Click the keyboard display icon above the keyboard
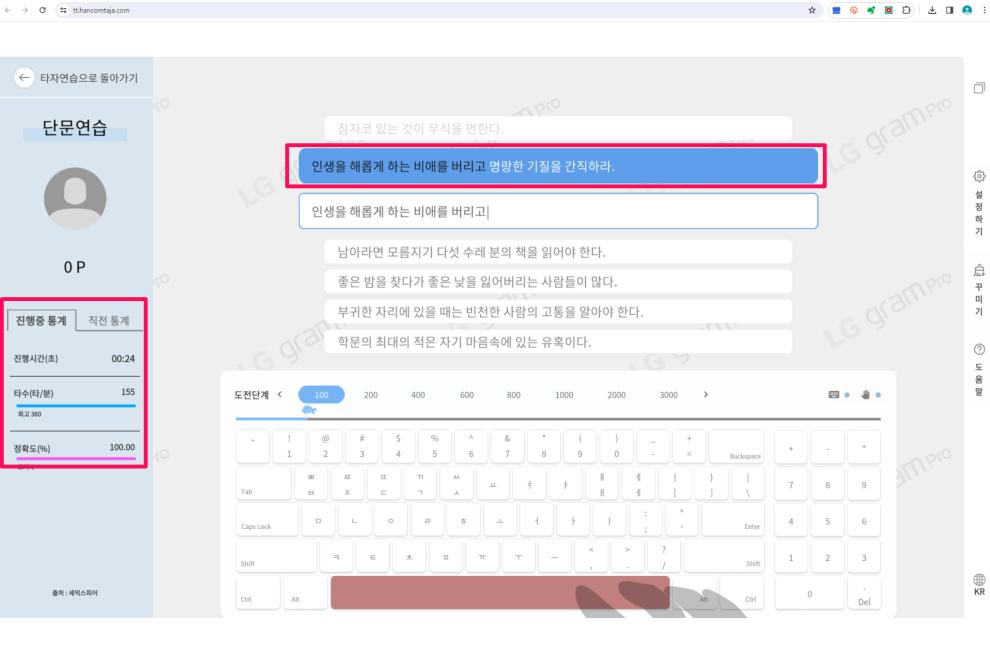990x650 pixels. tap(832, 394)
